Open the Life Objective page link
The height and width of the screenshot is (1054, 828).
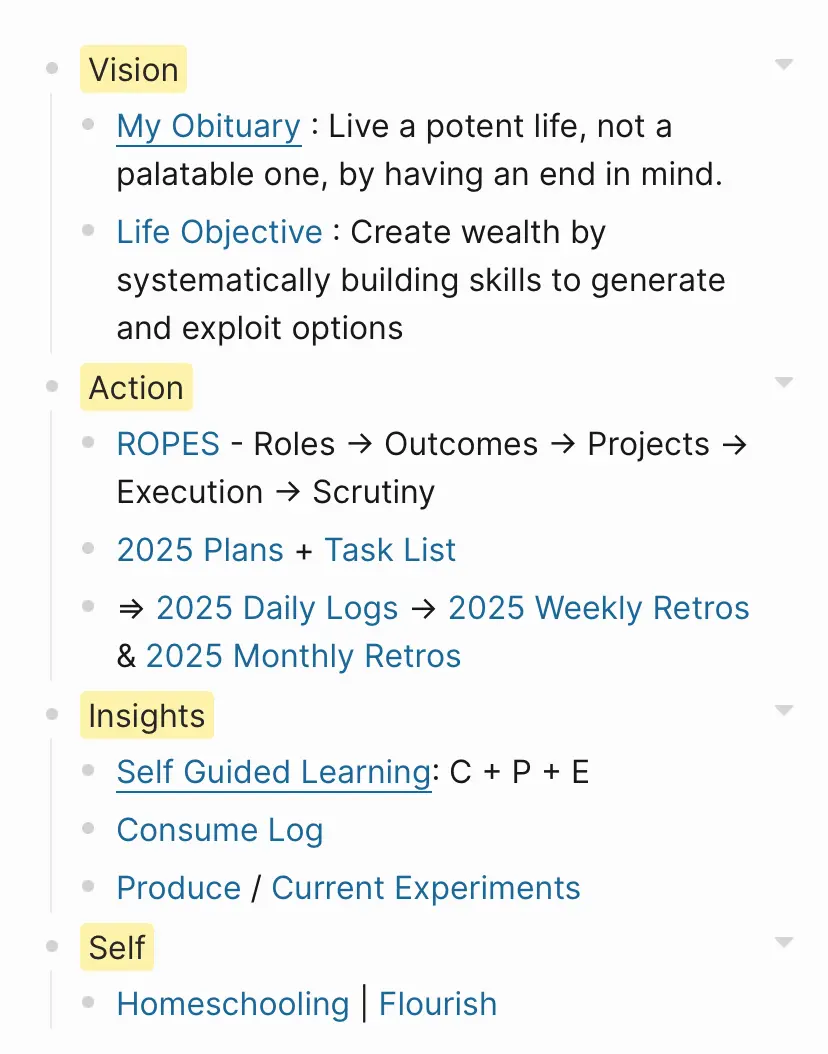pos(219,233)
